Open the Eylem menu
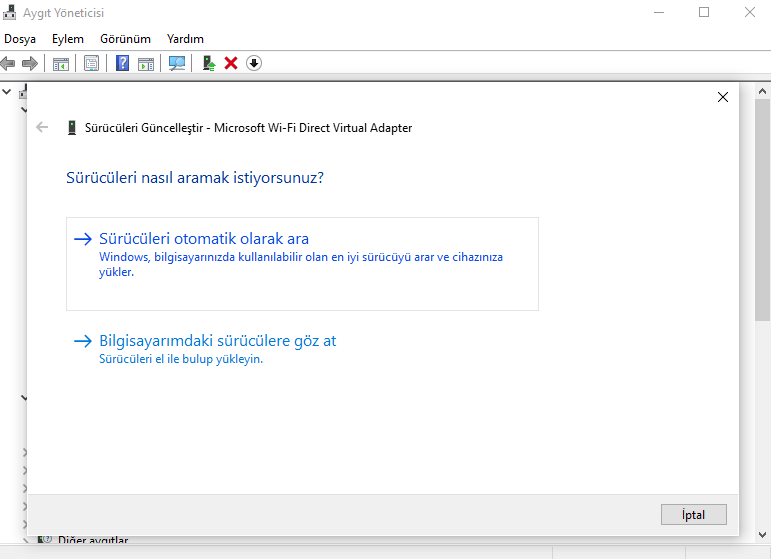The height and width of the screenshot is (559, 771). pyautogui.click(x=68, y=39)
